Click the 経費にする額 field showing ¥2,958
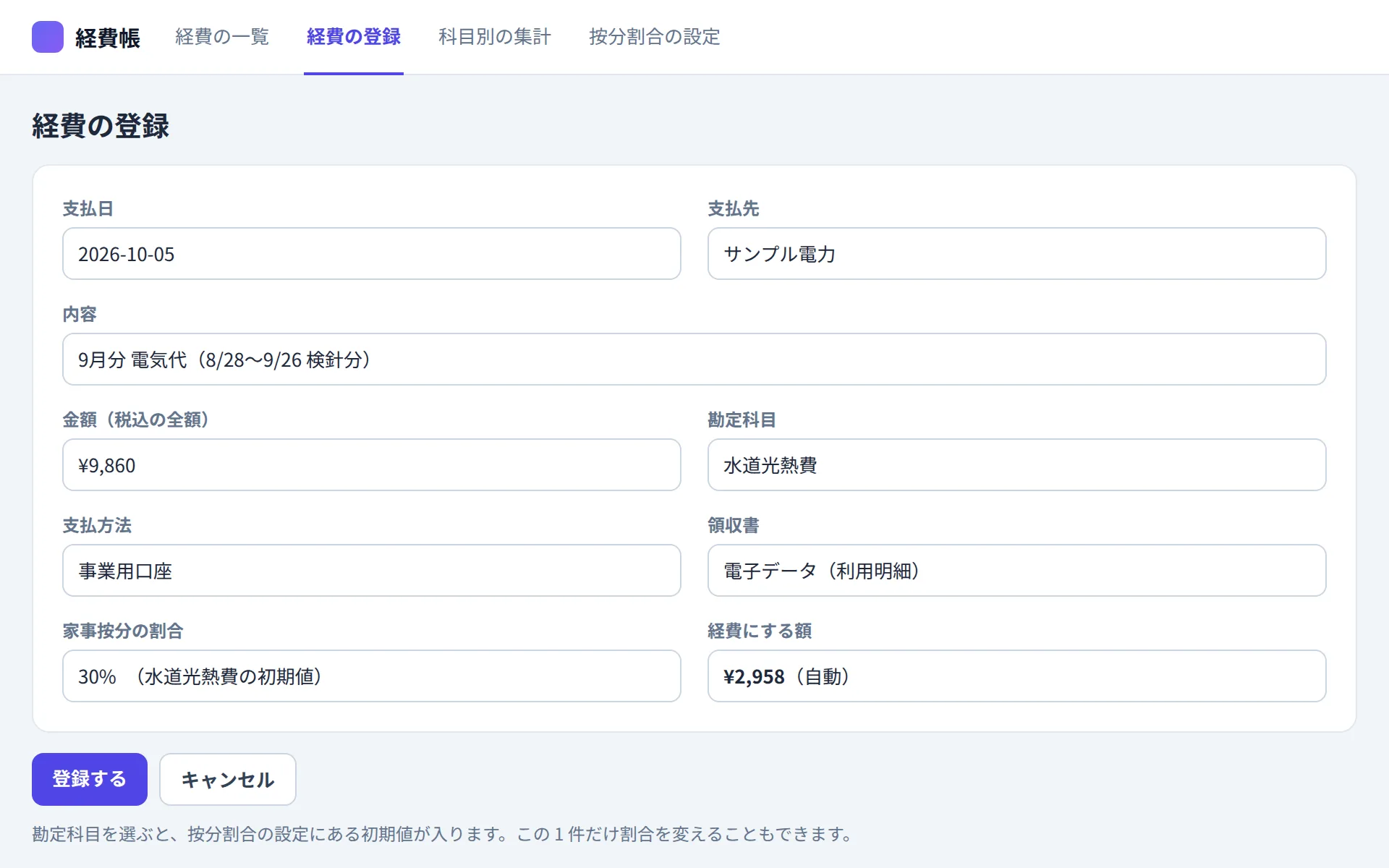 pos(1016,676)
